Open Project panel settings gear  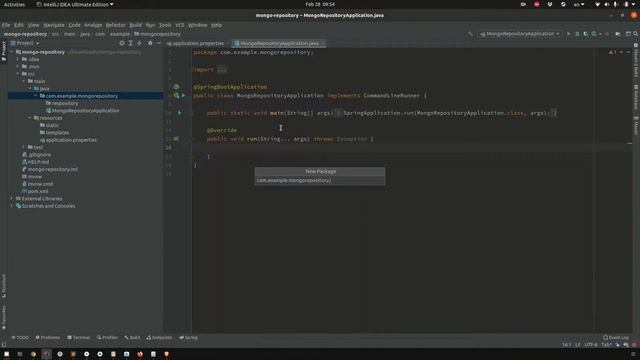tap(150, 43)
